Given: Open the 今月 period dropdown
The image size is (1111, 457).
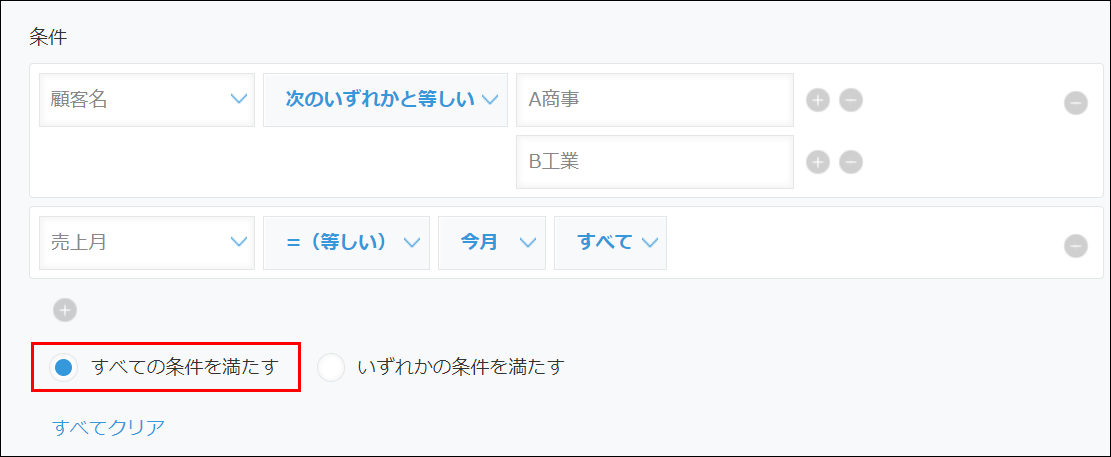Looking at the screenshot, I should click(x=491, y=242).
